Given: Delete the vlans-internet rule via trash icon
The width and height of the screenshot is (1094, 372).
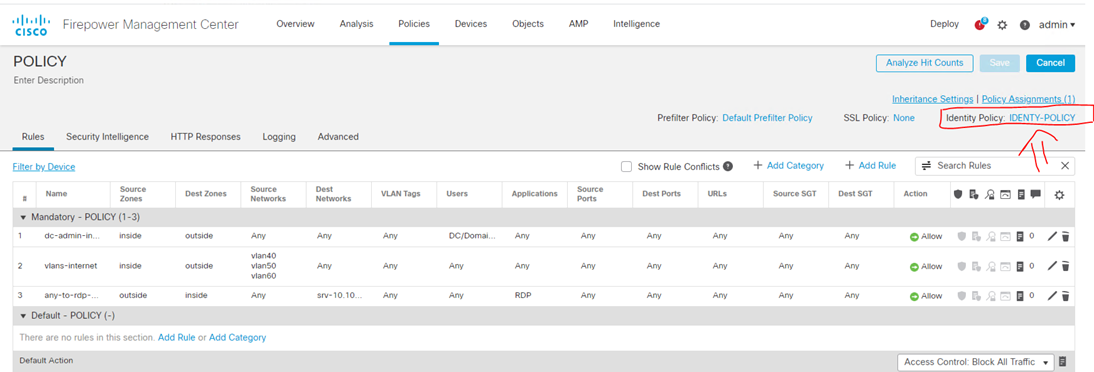Looking at the screenshot, I should (x=1065, y=266).
